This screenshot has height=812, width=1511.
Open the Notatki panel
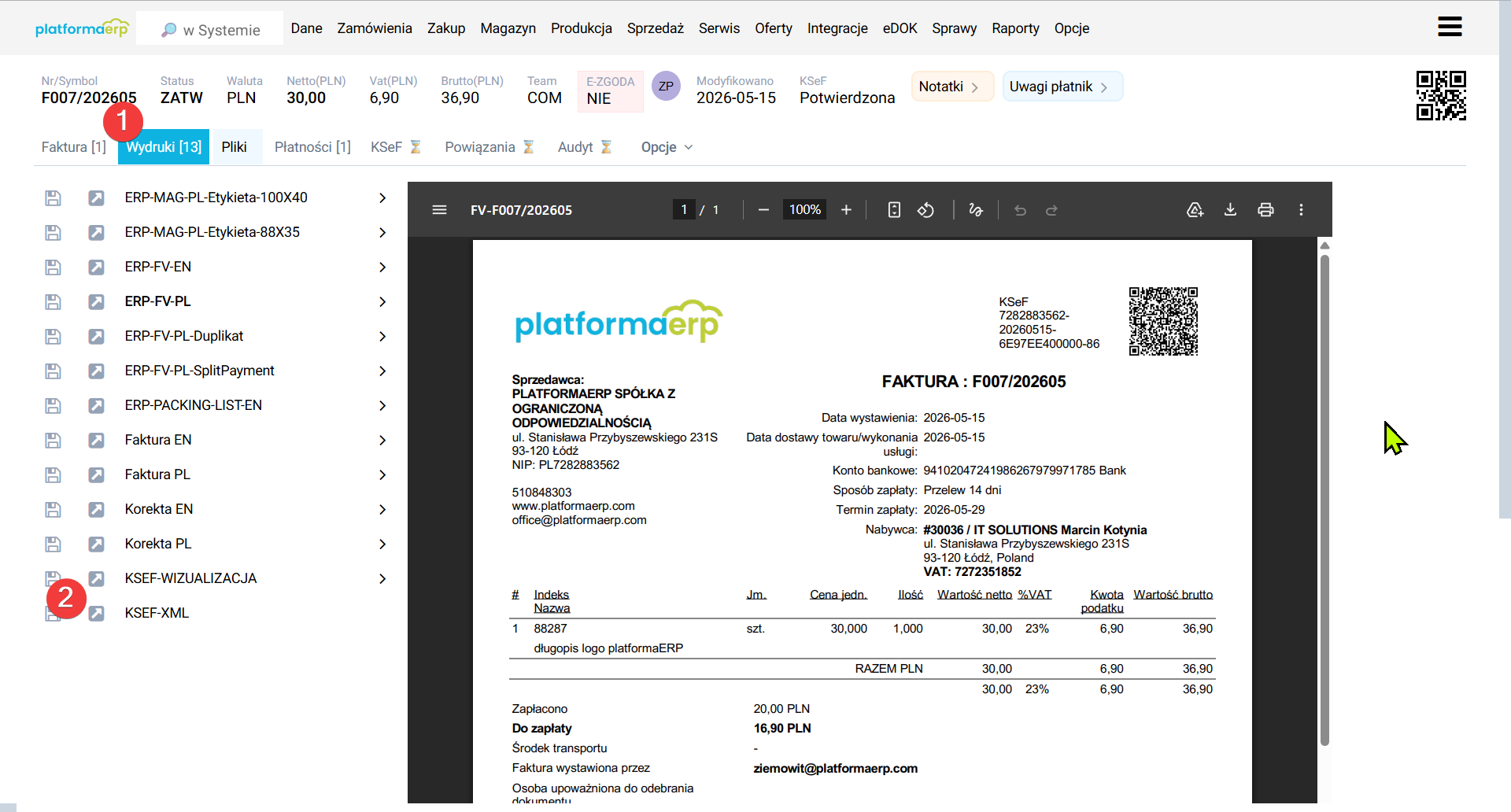[x=952, y=87]
